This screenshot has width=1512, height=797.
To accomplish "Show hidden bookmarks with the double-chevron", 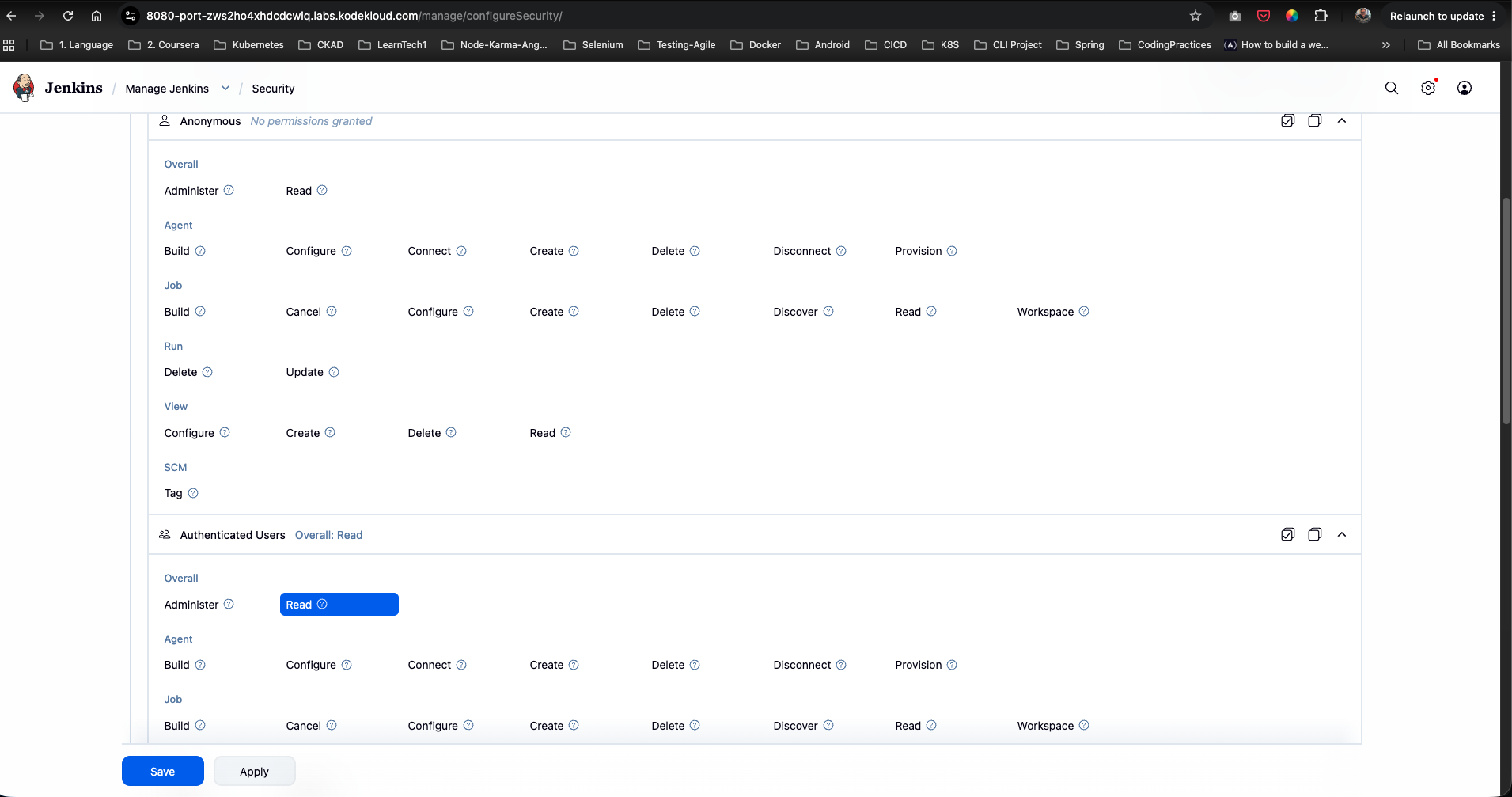I will [x=1386, y=45].
